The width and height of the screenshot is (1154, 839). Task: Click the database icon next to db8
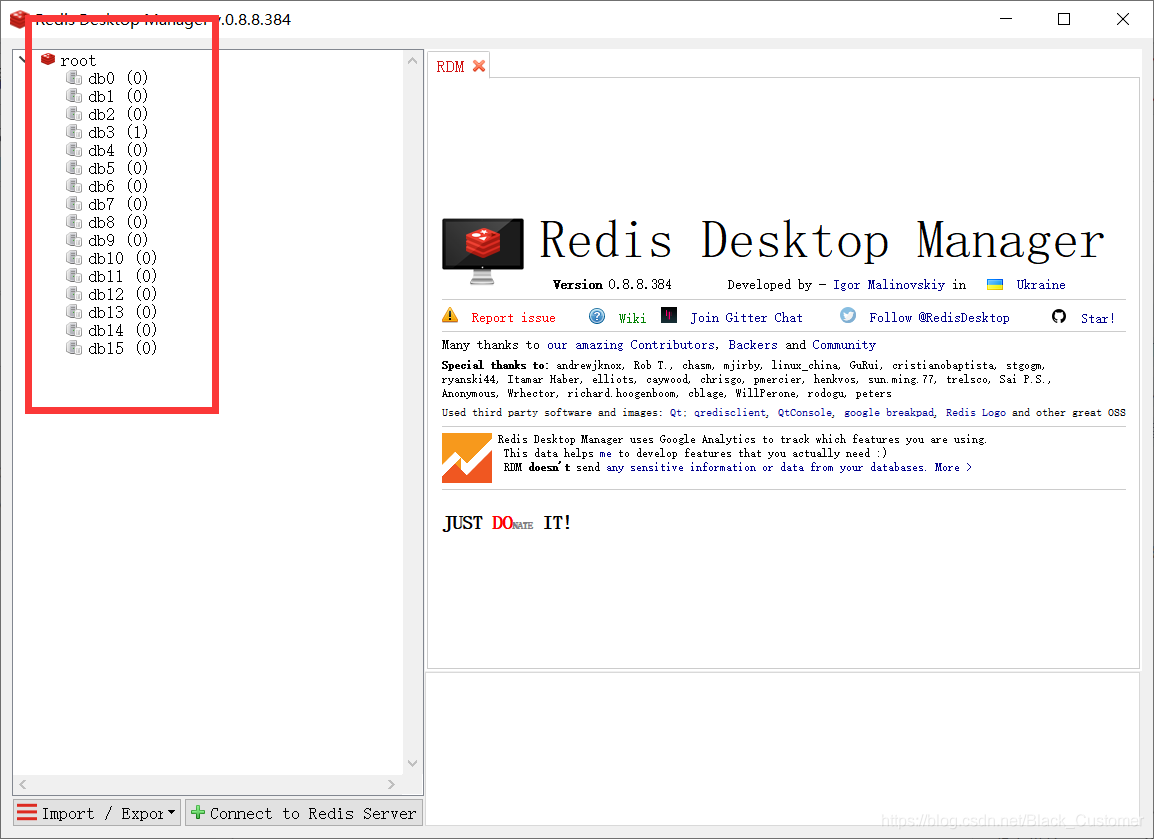tap(74, 222)
